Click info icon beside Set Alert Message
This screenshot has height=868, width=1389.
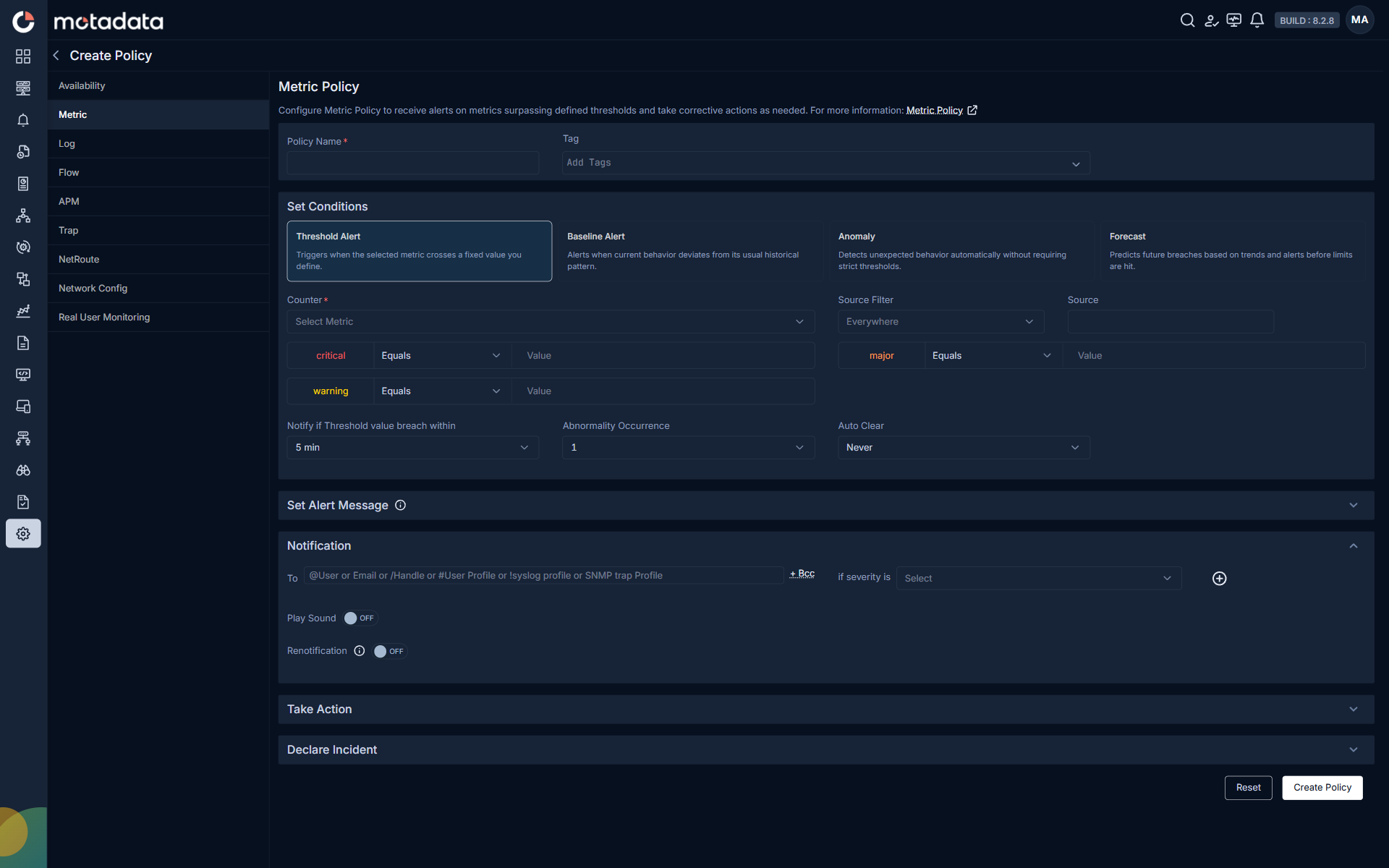click(x=400, y=506)
